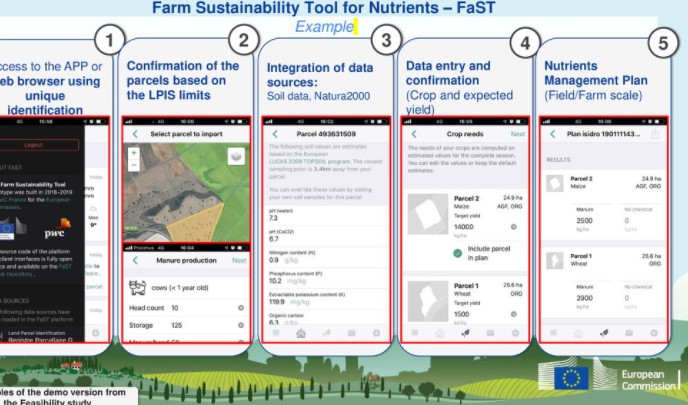Go back from Parcel 493631509 screen

[272, 134]
